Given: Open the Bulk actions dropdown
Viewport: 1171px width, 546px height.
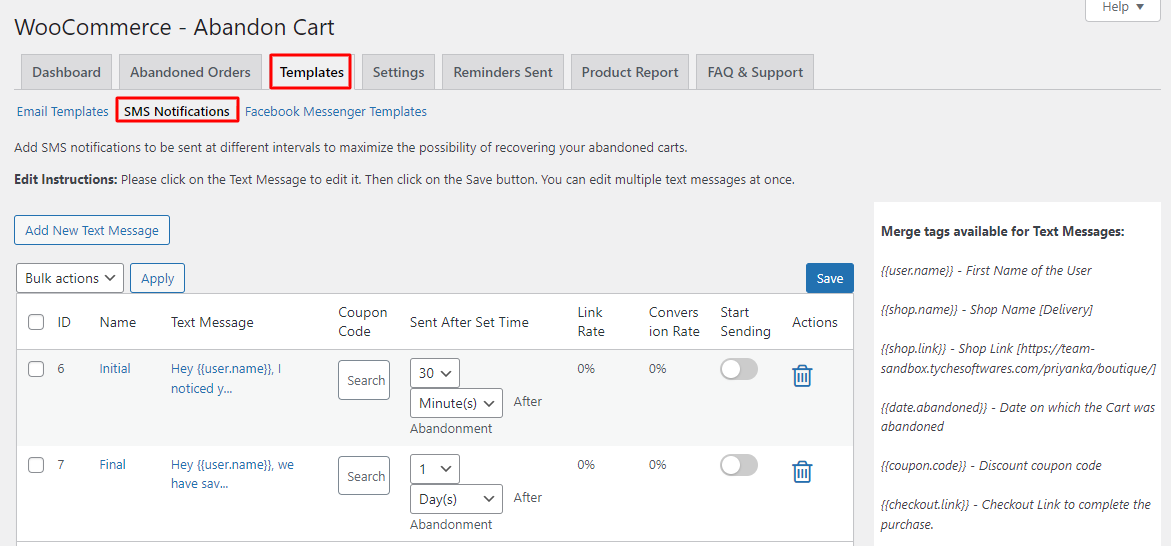Looking at the screenshot, I should [x=69, y=278].
